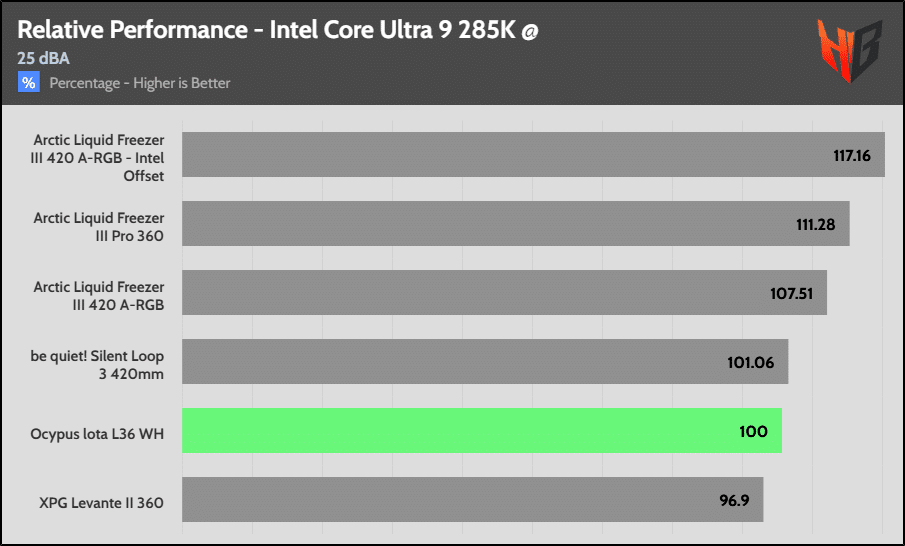Click the Relative Performance chart title
This screenshot has height=546, width=905.
278,30
